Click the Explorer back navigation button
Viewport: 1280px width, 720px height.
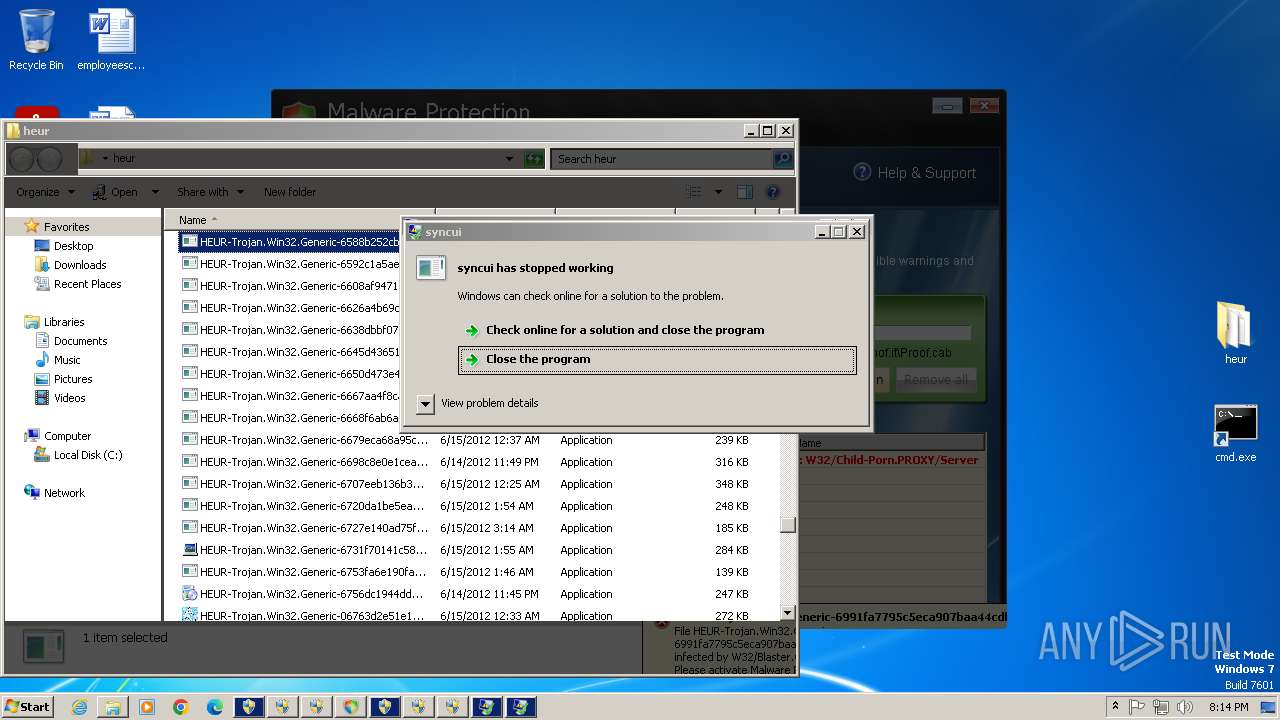(x=22, y=159)
